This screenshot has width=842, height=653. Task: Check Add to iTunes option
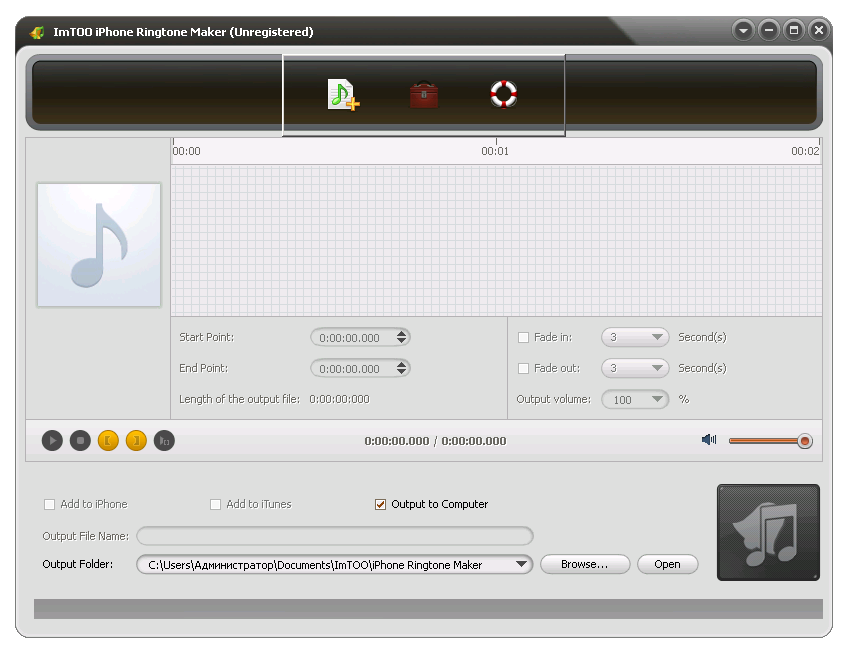[215, 504]
